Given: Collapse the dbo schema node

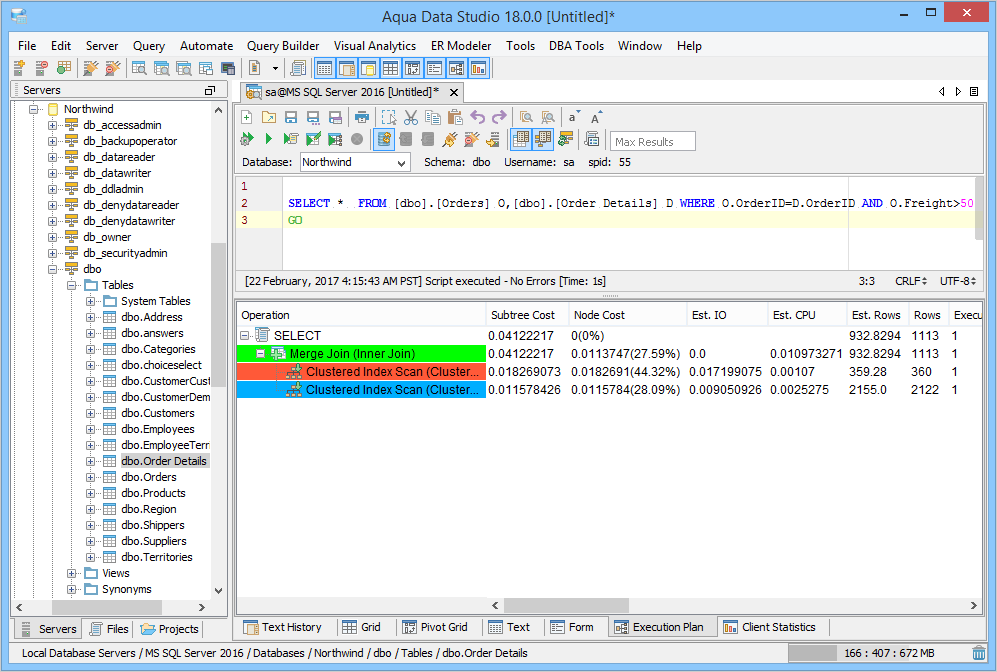Looking at the screenshot, I should (x=52, y=270).
